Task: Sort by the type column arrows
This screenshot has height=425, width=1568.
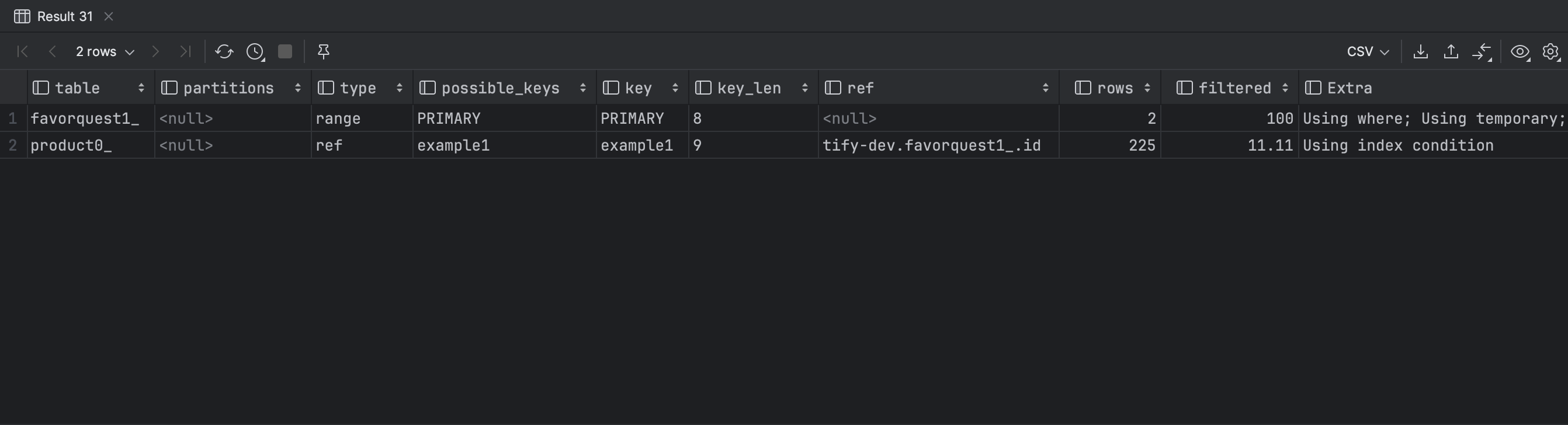Action: pos(400,88)
